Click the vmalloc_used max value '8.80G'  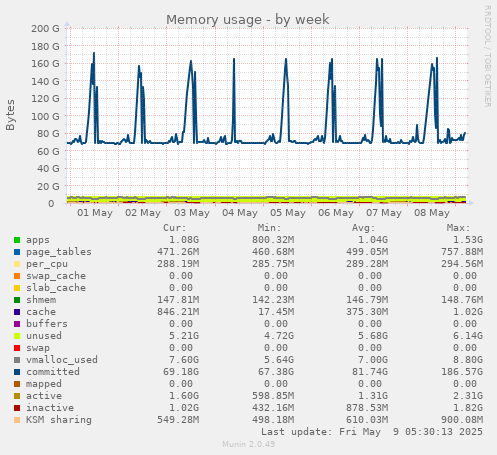468,360
